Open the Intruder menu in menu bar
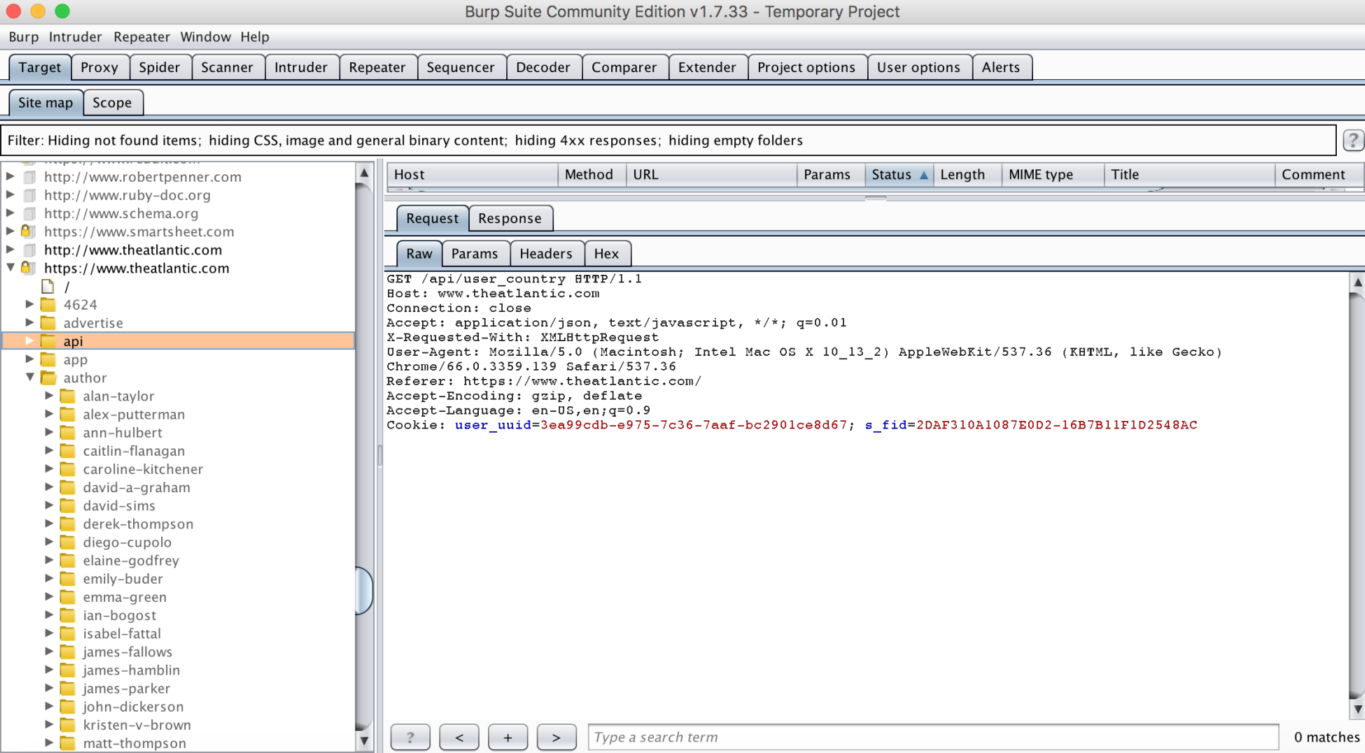Image resolution: width=1365 pixels, height=753 pixels. tap(75, 37)
